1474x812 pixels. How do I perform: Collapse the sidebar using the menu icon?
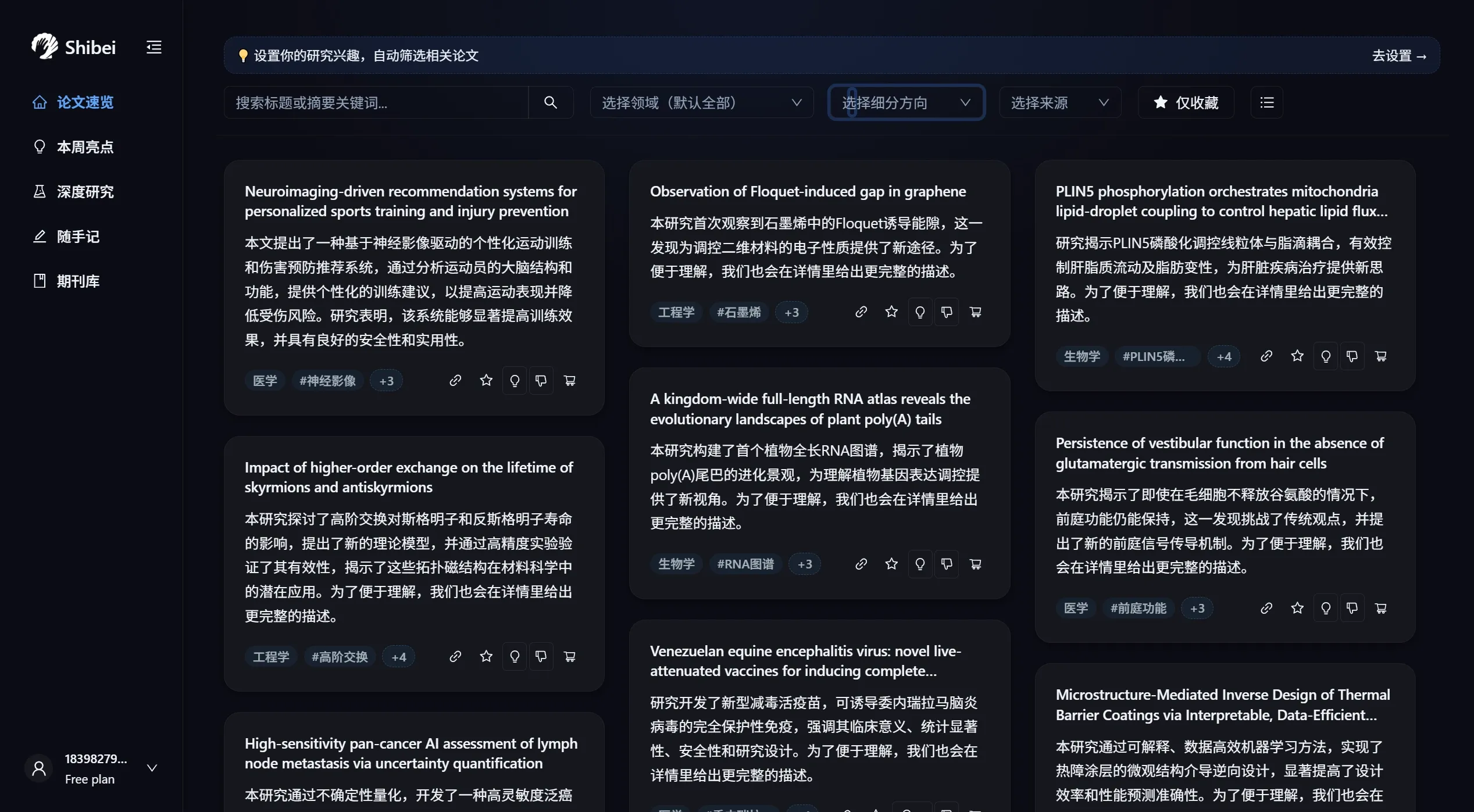[154, 47]
